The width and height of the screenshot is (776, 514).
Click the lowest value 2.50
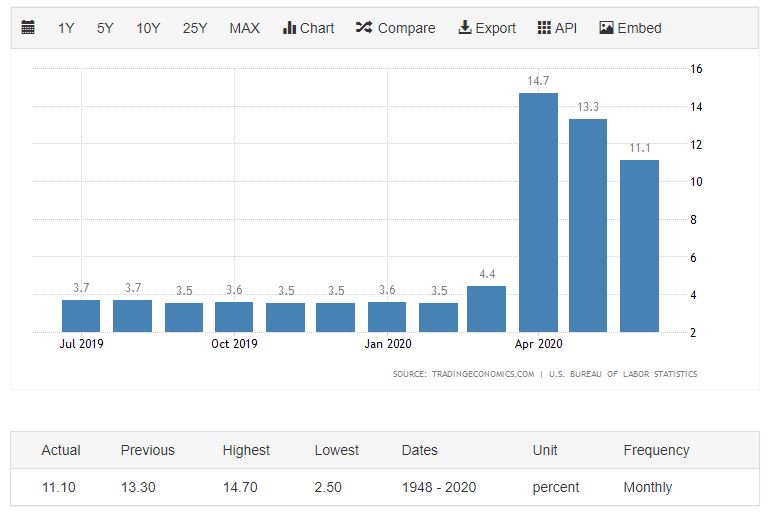pyautogui.click(x=328, y=487)
